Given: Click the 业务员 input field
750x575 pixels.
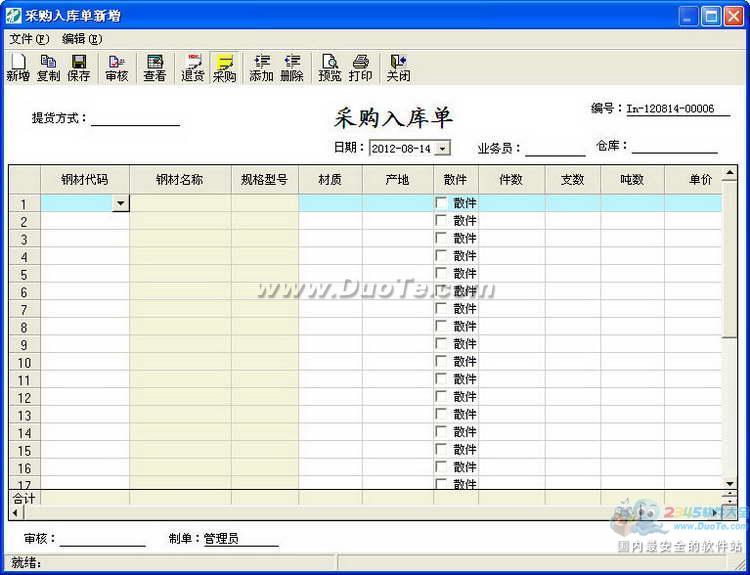Looking at the screenshot, I should pyautogui.click(x=555, y=148).
